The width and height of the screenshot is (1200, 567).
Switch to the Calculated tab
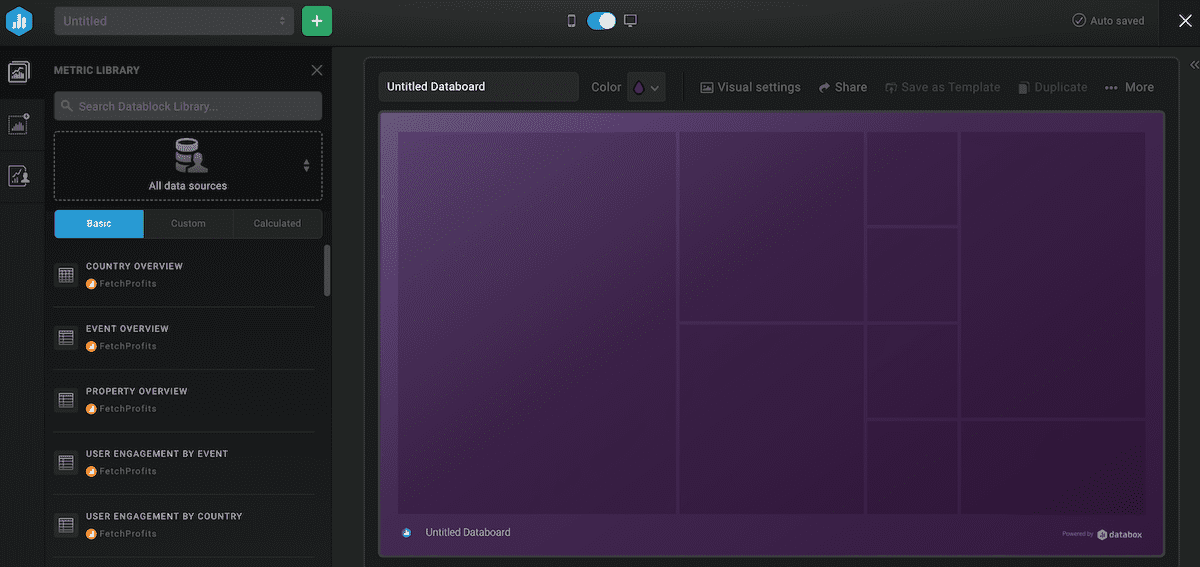tap(277, 224)
